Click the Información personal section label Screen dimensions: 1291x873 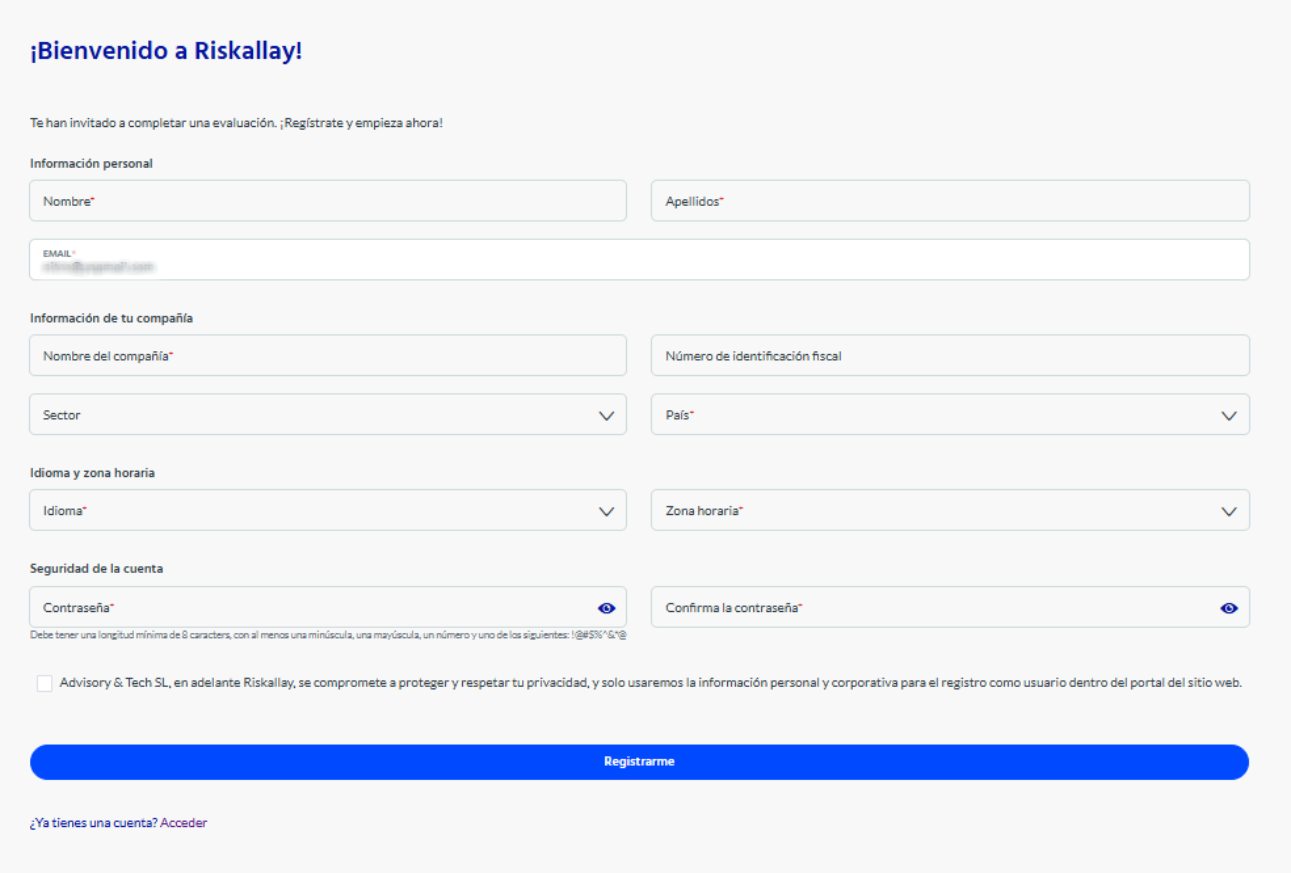click(x=91, y=163)
